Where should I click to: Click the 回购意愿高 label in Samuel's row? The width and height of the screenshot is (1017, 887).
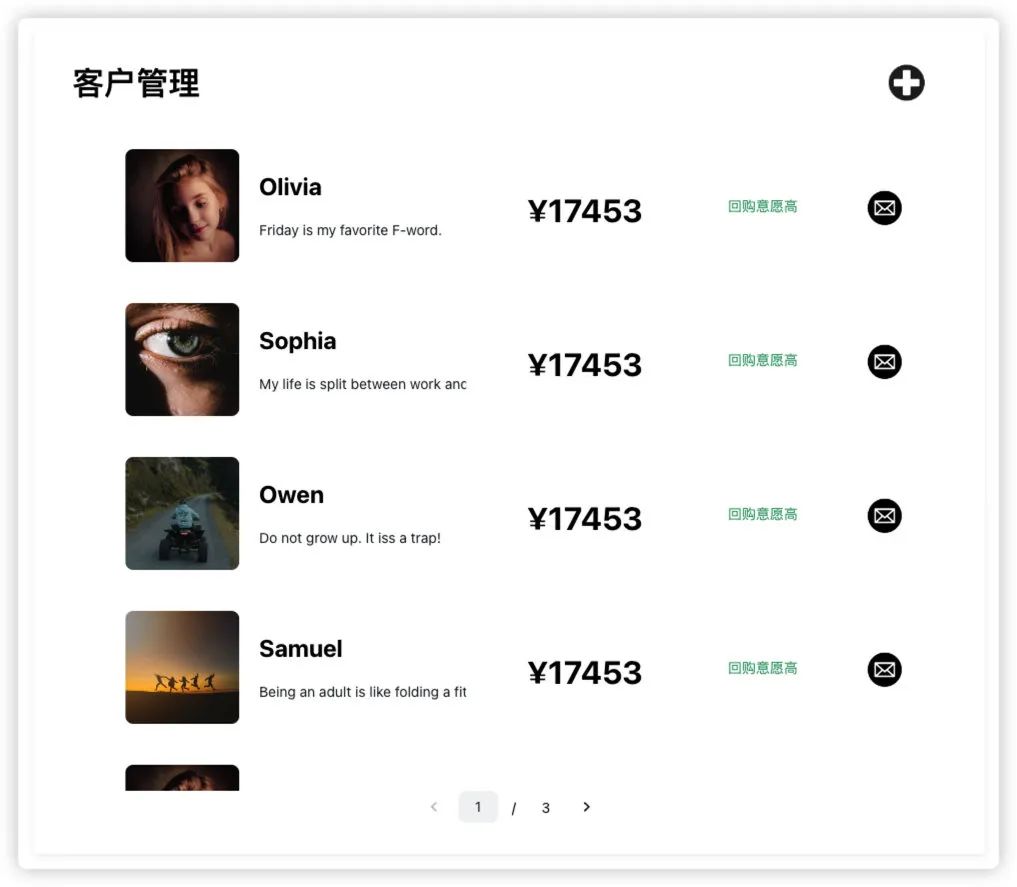[762, 669]
